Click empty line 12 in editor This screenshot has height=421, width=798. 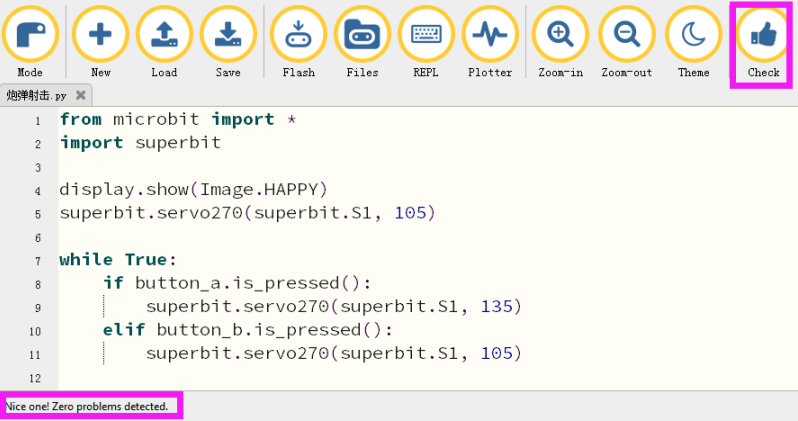428,378
